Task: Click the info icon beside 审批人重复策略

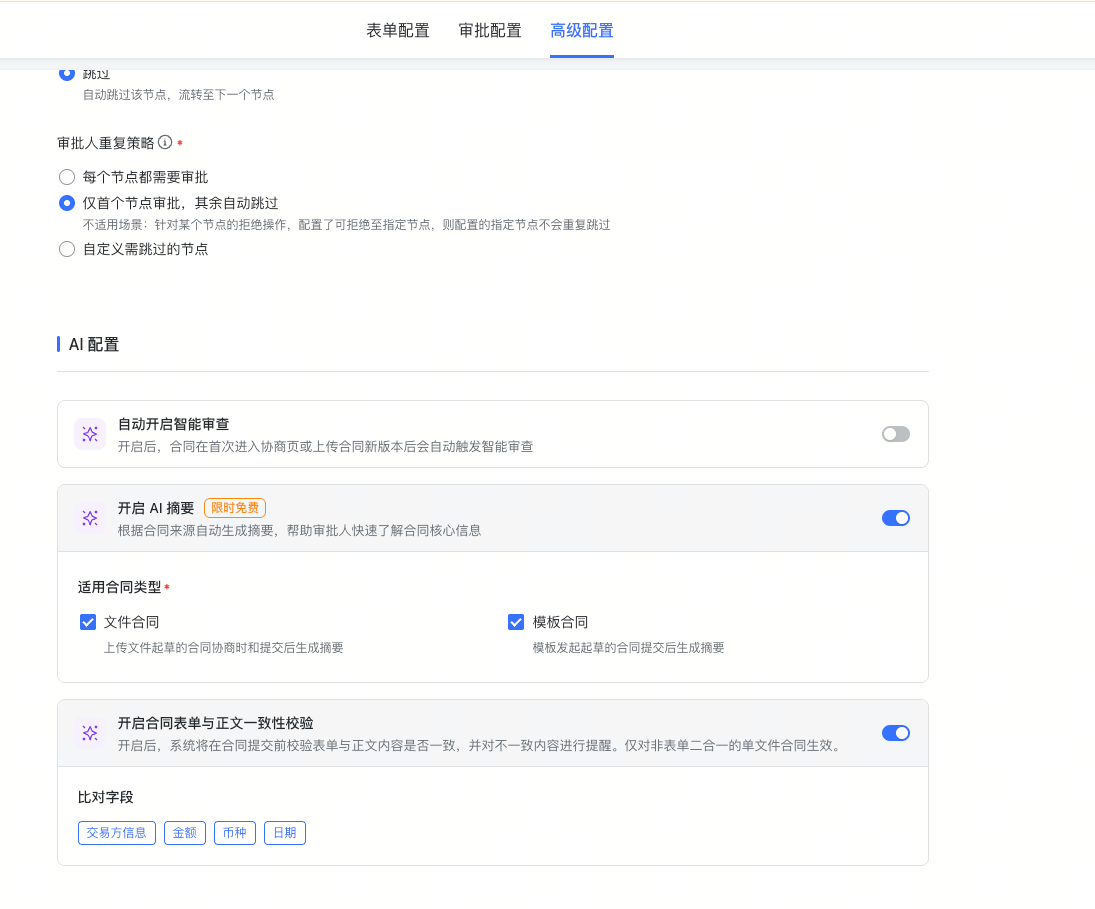Action: click(165, 142)
